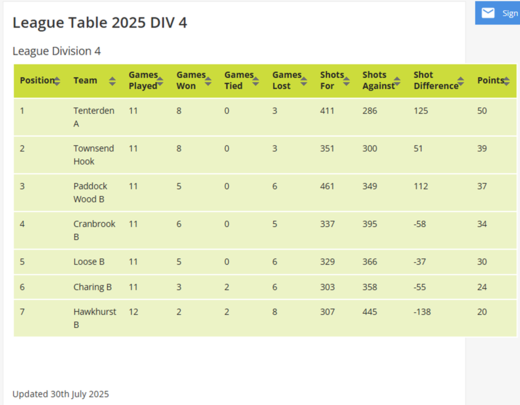Select team name Loose B

pos(89,262)
